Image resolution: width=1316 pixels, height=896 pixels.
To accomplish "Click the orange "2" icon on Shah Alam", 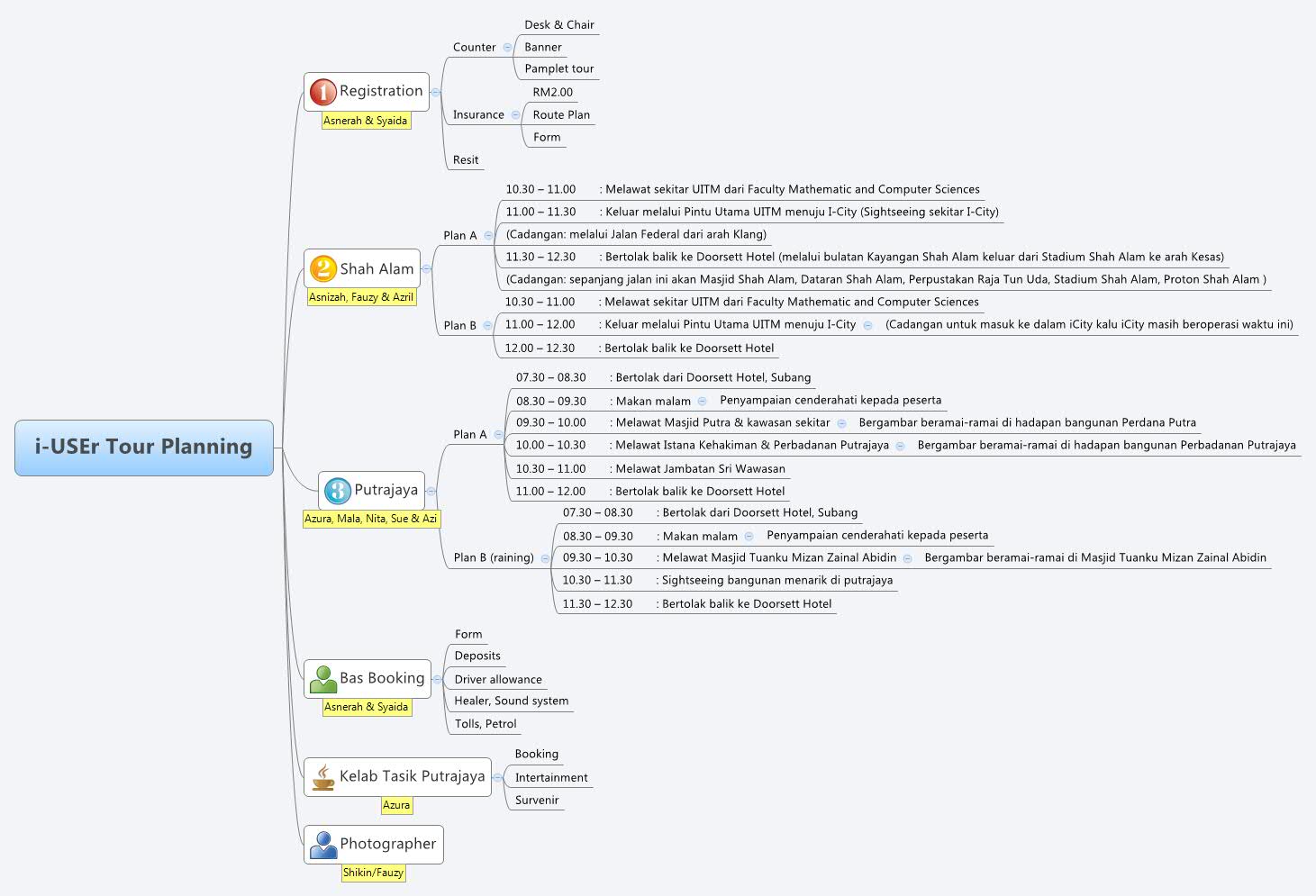I will (x=323, y=268).
